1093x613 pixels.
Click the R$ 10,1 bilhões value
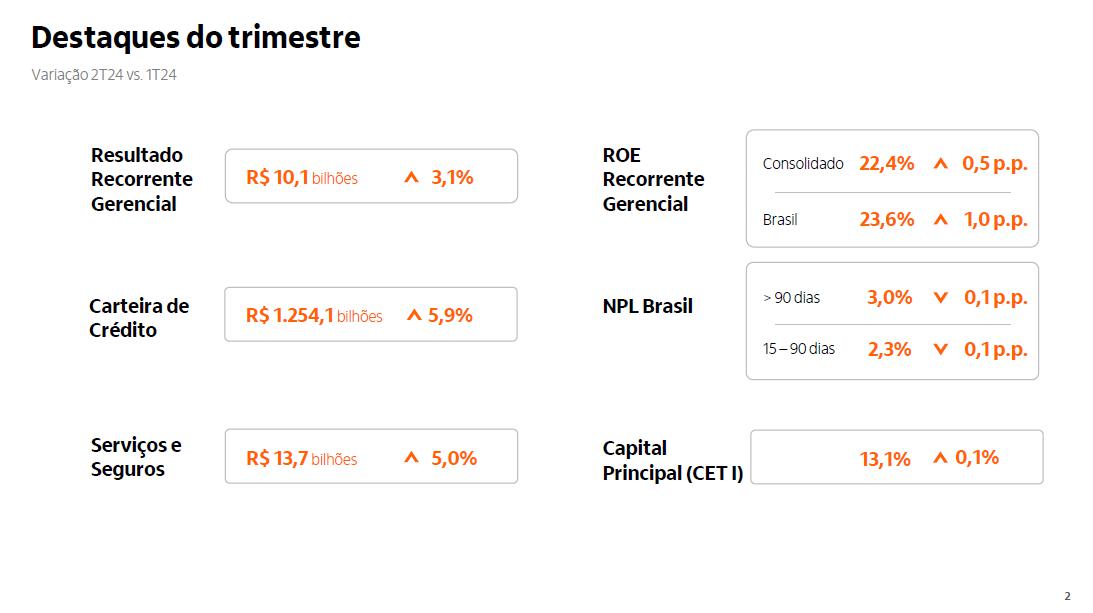tap(302, 178)
